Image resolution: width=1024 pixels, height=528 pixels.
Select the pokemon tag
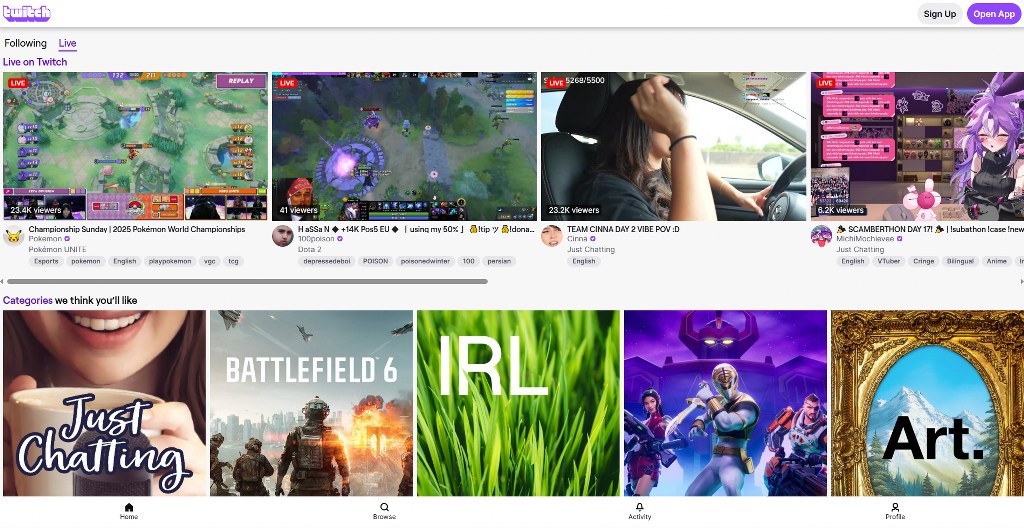tap(86, 261)
